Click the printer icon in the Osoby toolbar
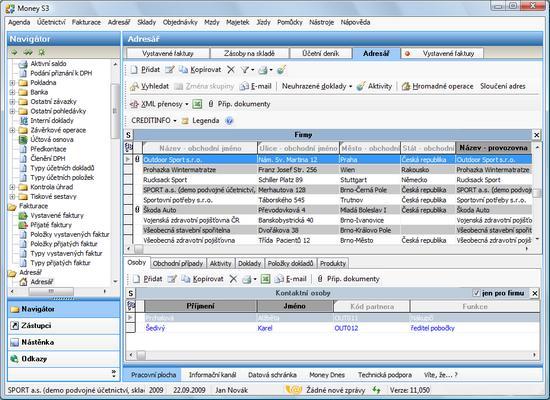 (247, 279)
